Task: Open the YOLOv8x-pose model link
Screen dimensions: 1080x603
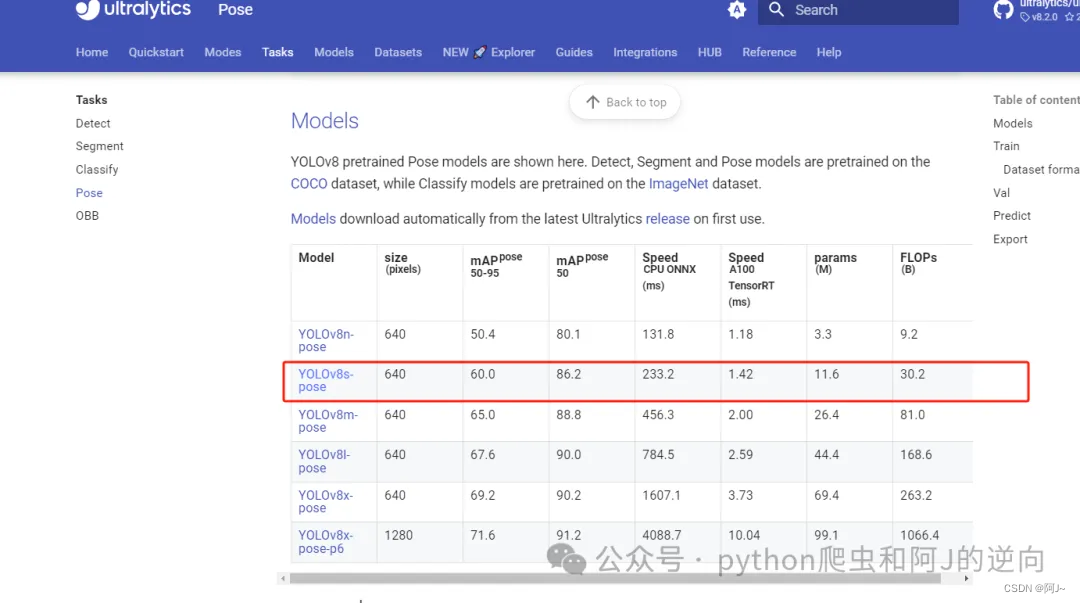Action: pyautogui.click(x=325, y=502)
